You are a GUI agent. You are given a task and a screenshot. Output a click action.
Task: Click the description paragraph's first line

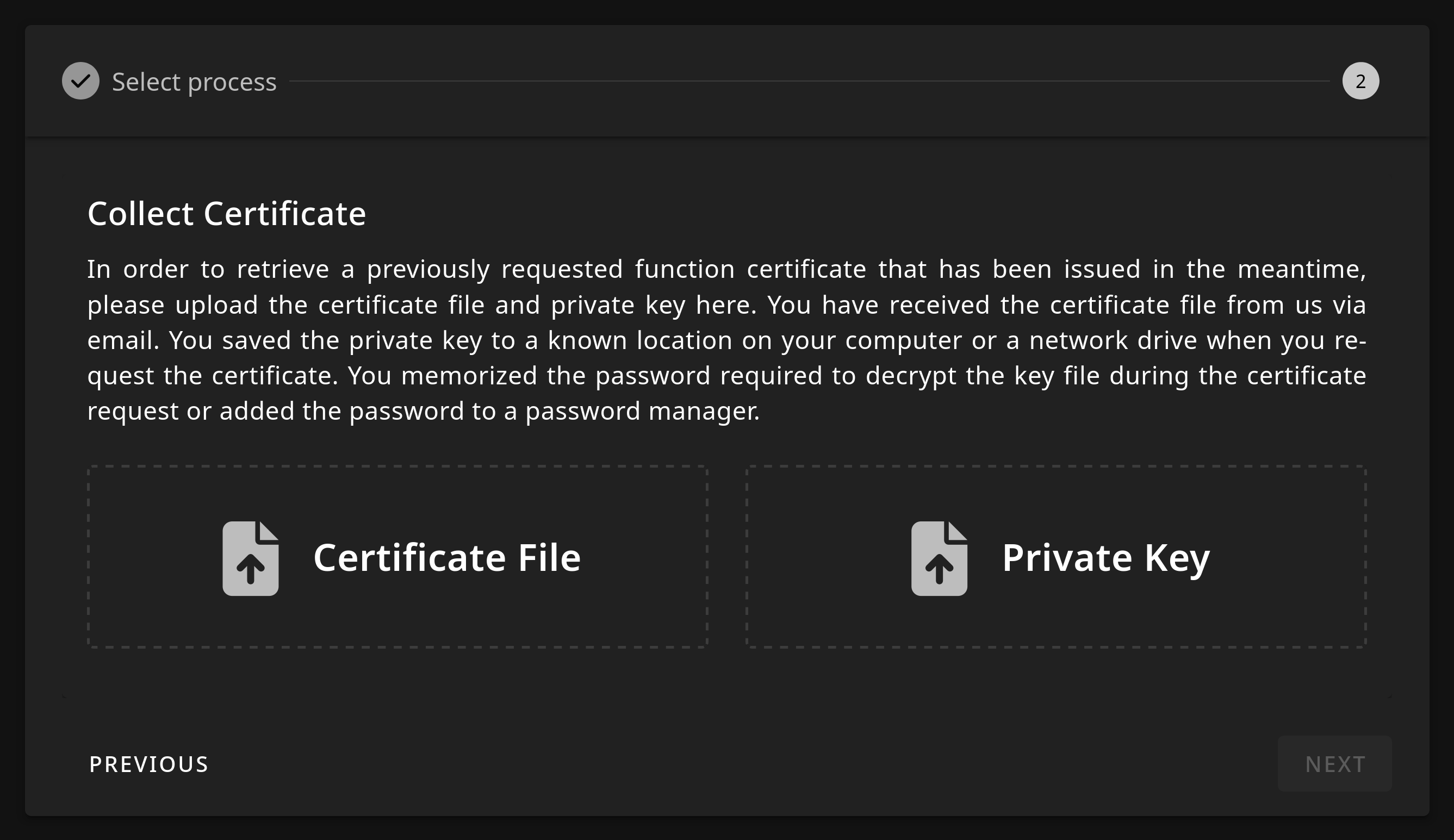726,270
